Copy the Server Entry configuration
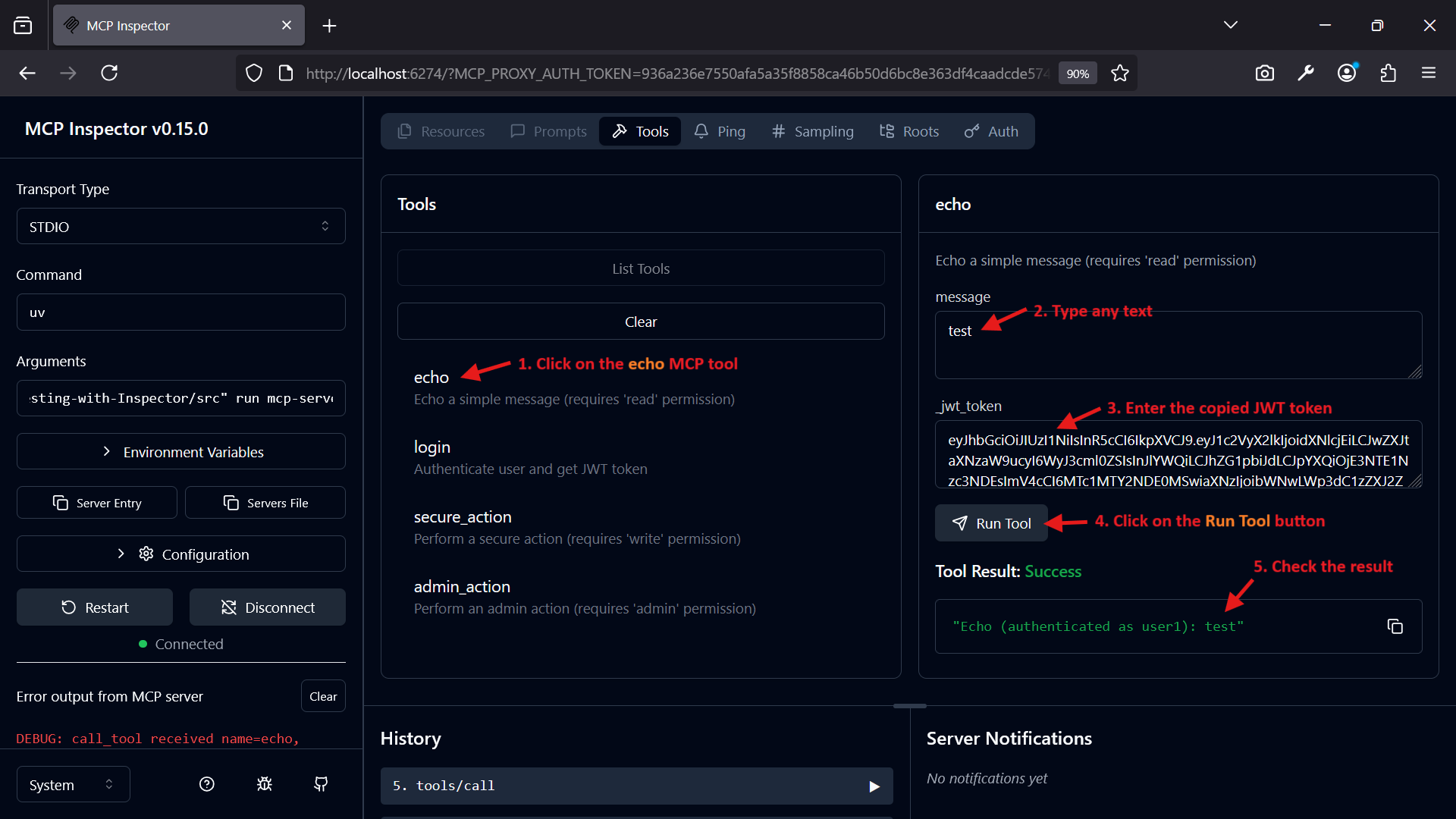 pos(97,502)
